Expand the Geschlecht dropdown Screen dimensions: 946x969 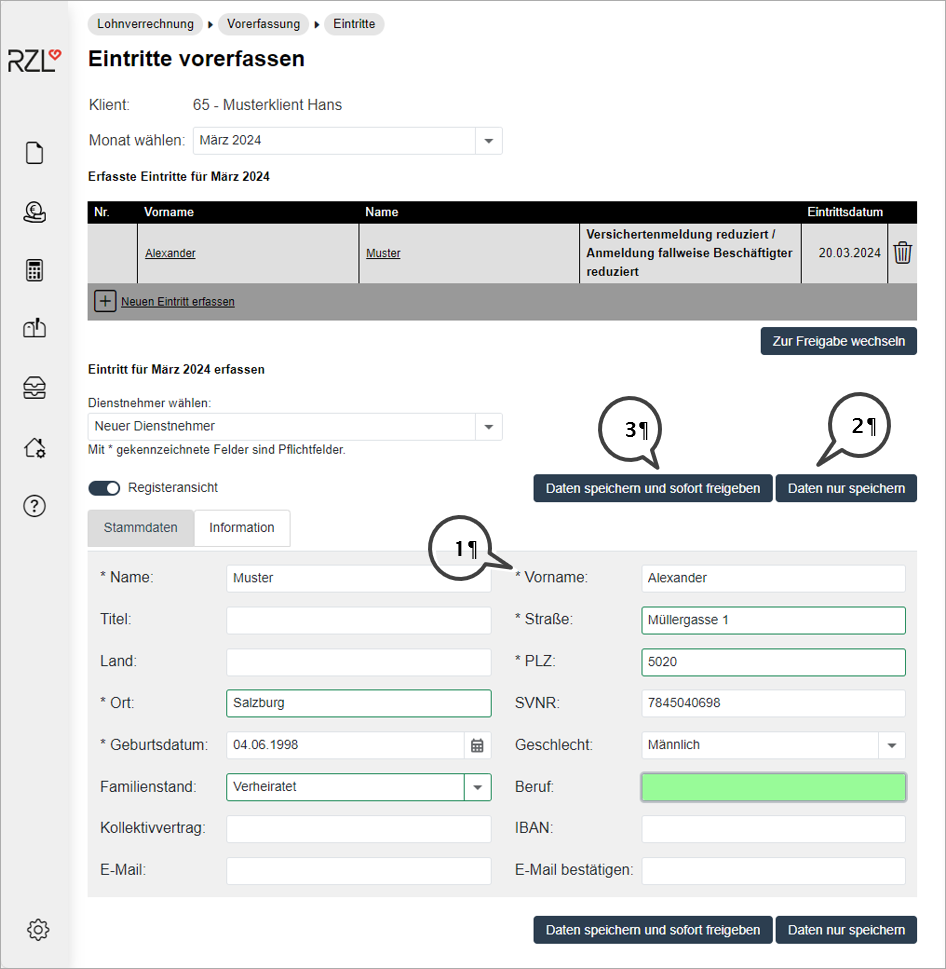891,745
